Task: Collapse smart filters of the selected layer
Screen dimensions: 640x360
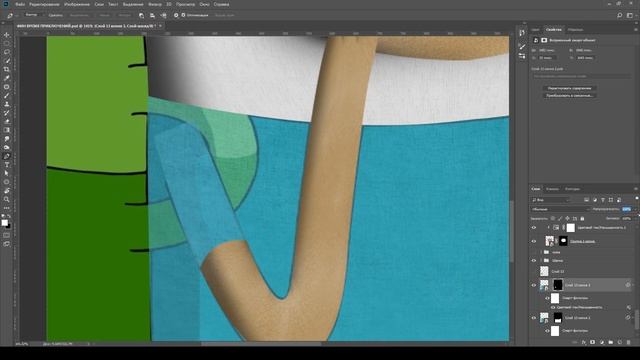Action: pyautogui.click(x=633, y=285)
